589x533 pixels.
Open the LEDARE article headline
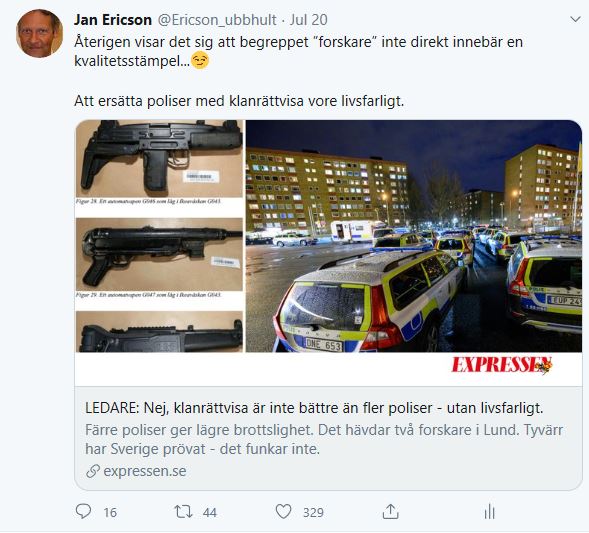pos(314,408)
